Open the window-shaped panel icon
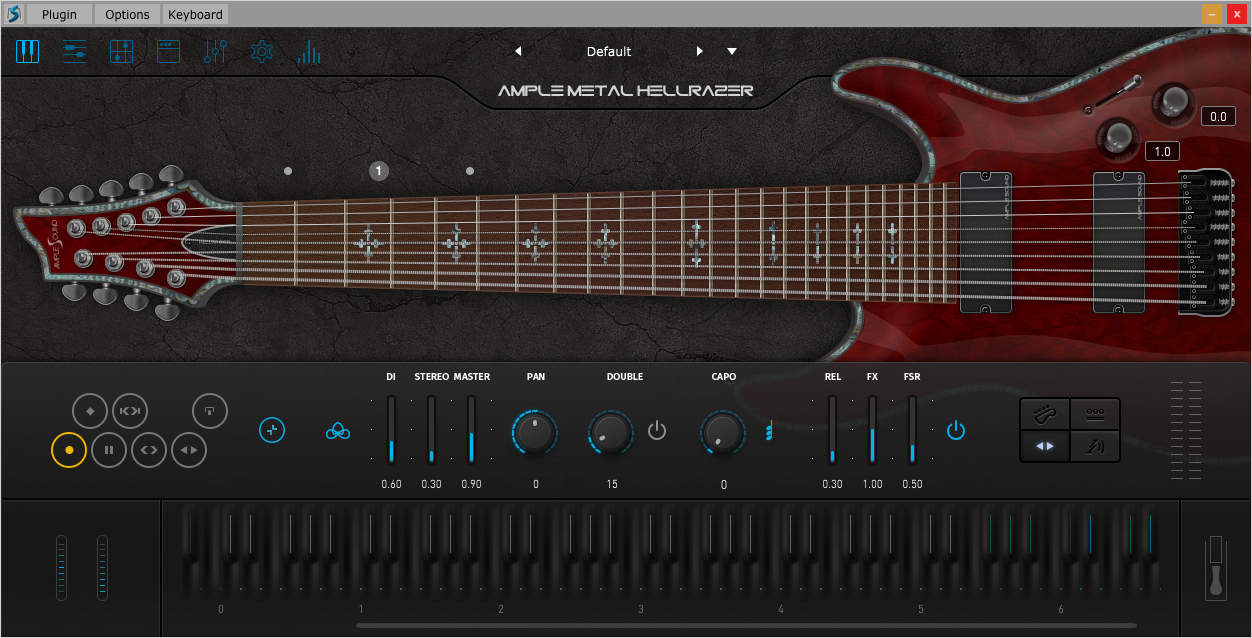Image resolution: width=1252 pixels, height=638 pixels. click(x=168, y=51)
